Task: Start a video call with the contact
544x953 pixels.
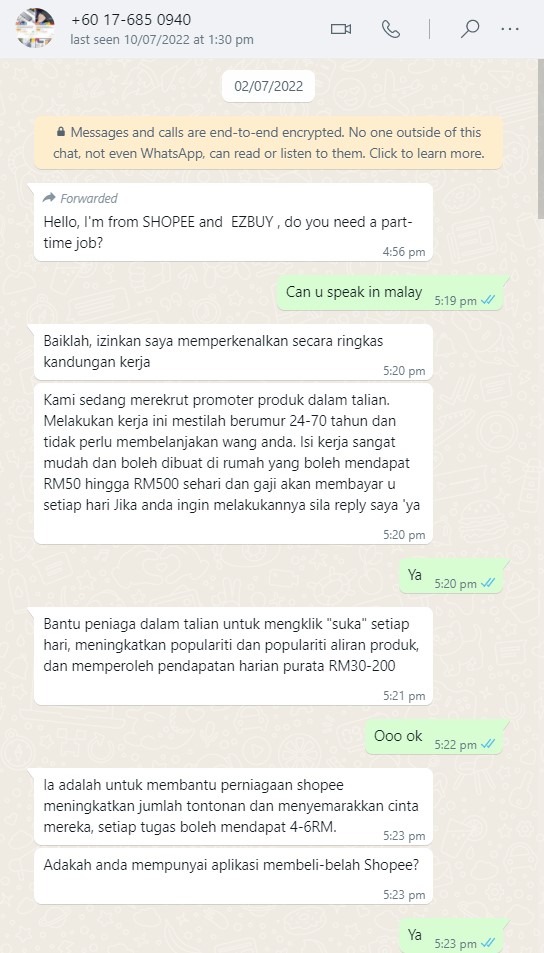Action: [341, 29]
